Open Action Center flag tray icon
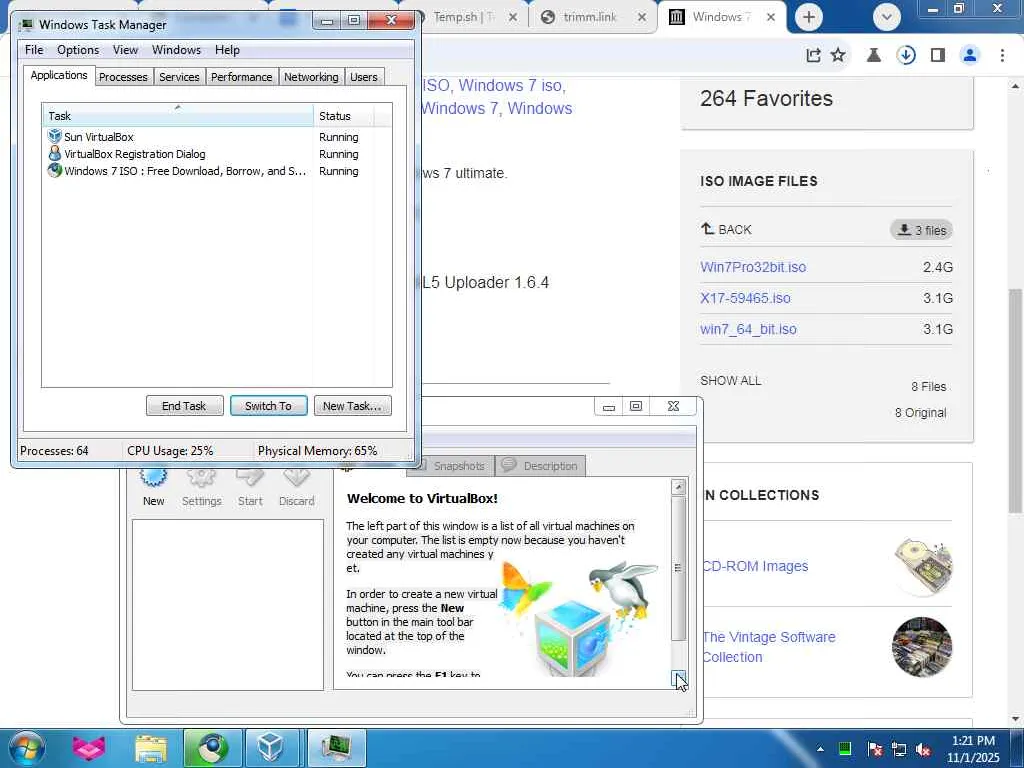The image size is (1024, 768). click(874, 749)
